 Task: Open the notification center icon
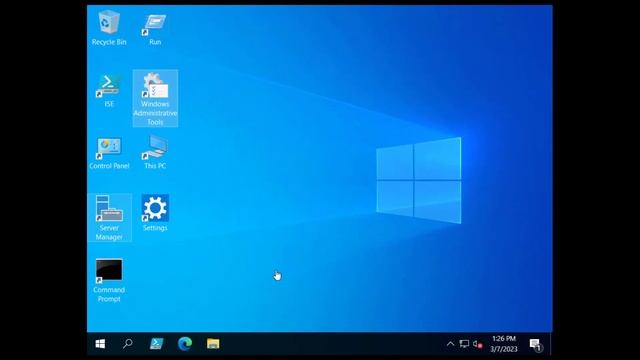click(535, 344)
